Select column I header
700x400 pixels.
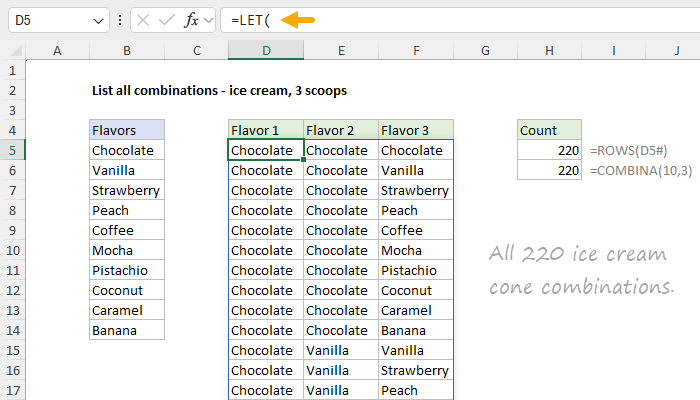point(613,50)
